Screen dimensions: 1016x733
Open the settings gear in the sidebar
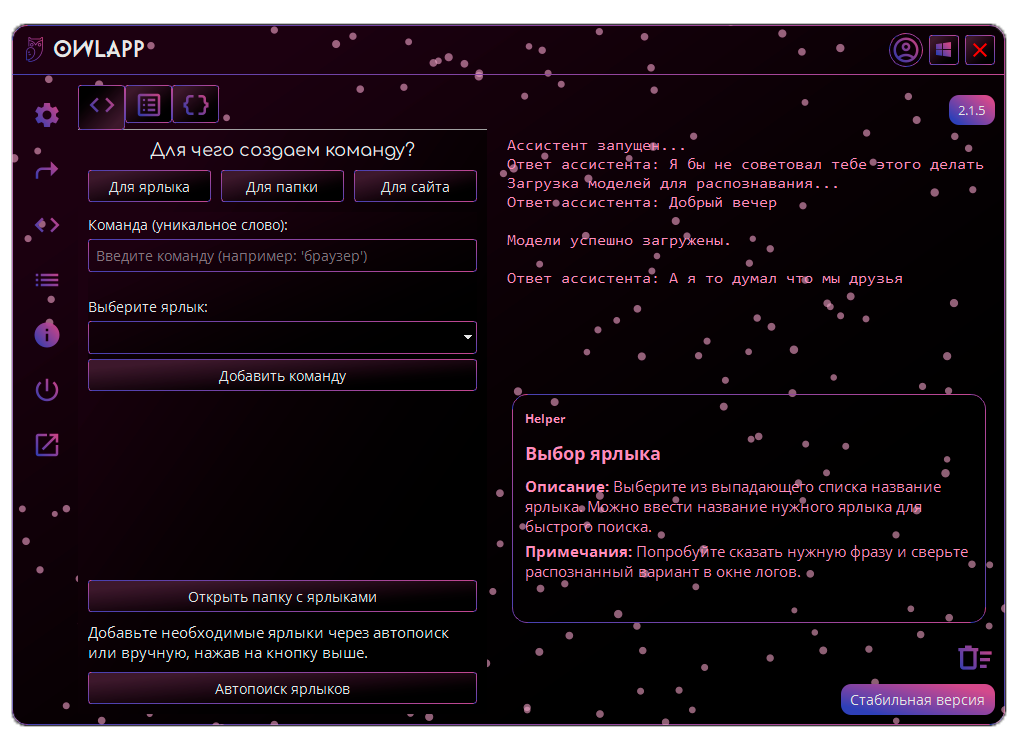(x=46, y=116)
